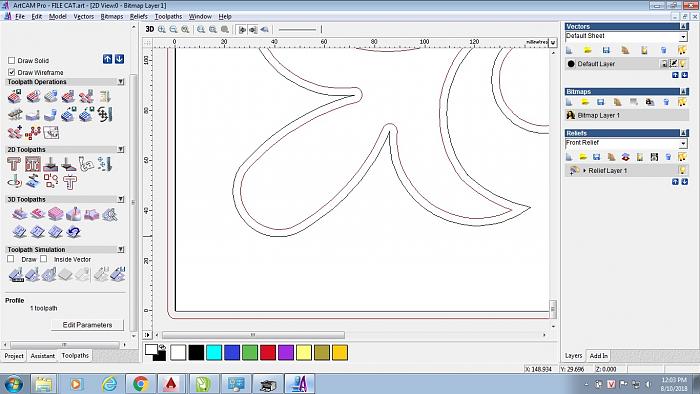Delete vector layer using trash icon

point(663,50)
